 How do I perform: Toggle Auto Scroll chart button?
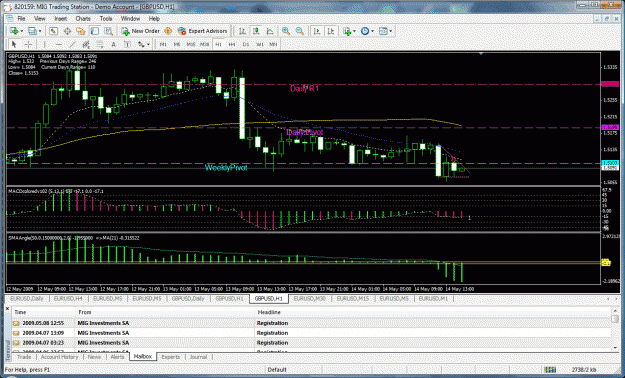click(x=317, y=31)
